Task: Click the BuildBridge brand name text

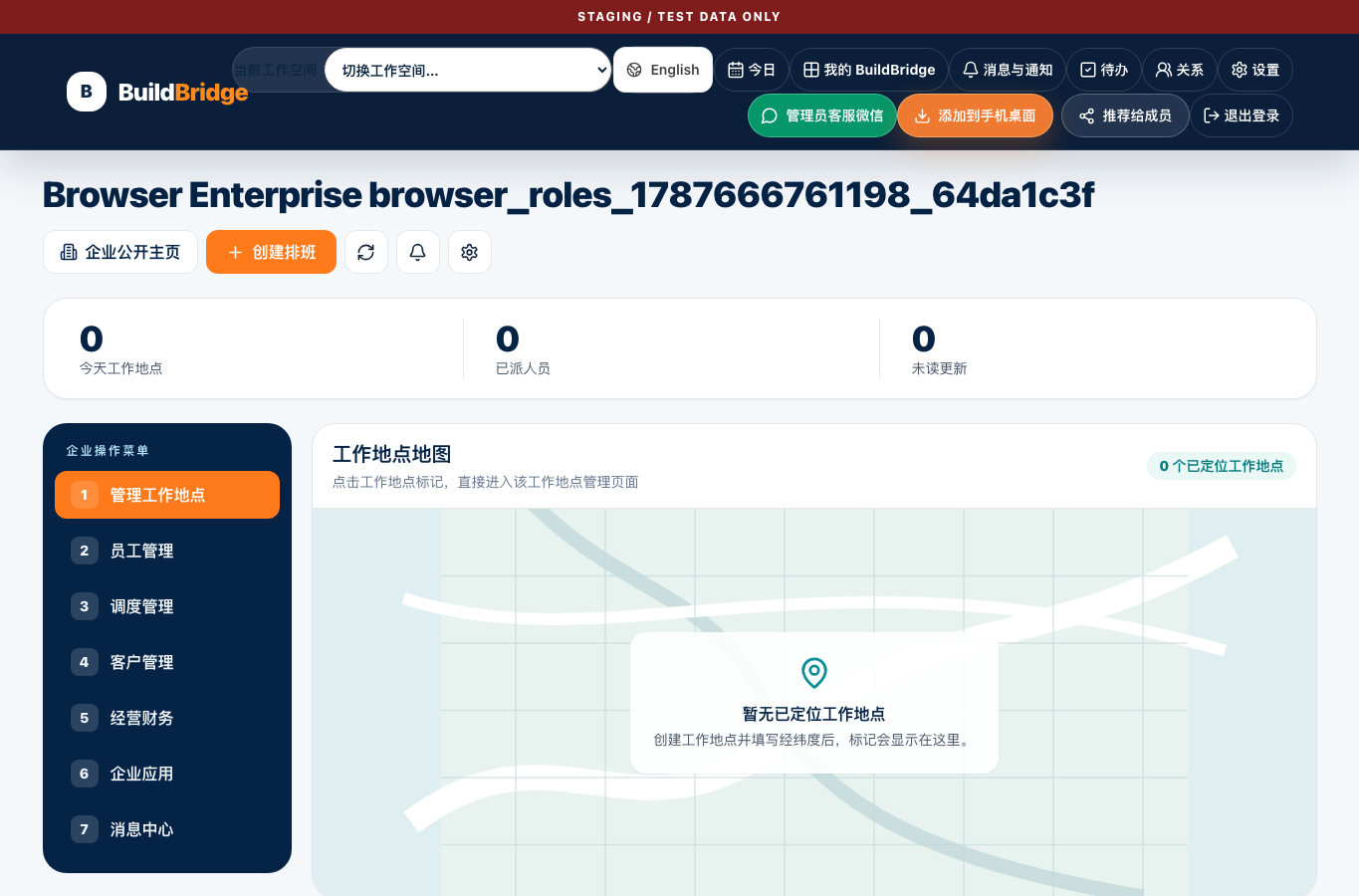Action: [x=183, y=93]
